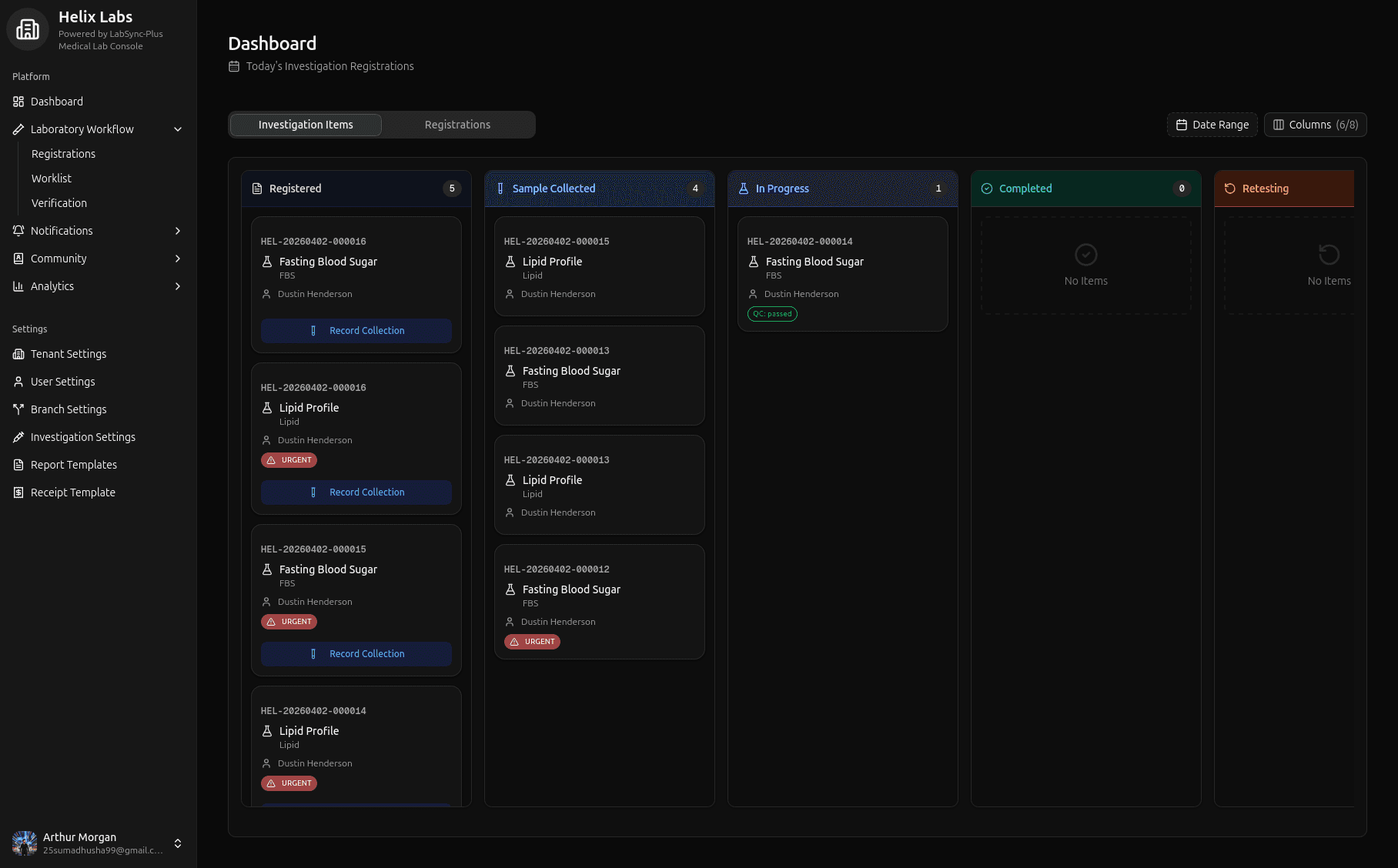
Task: Click the QC: passed badge
Action: tap(772, 314)
